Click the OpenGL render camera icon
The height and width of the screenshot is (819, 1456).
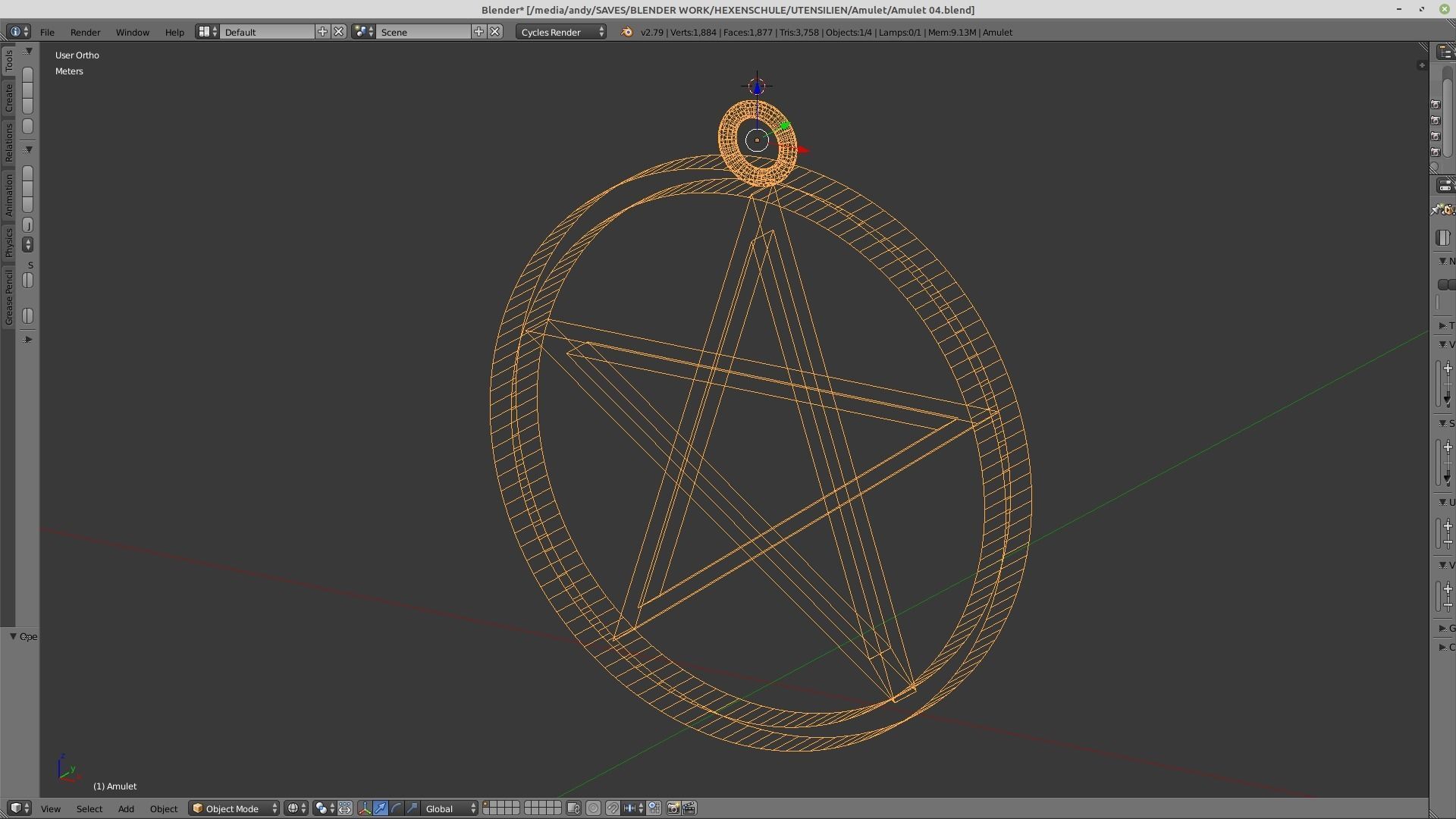point(673,808)
